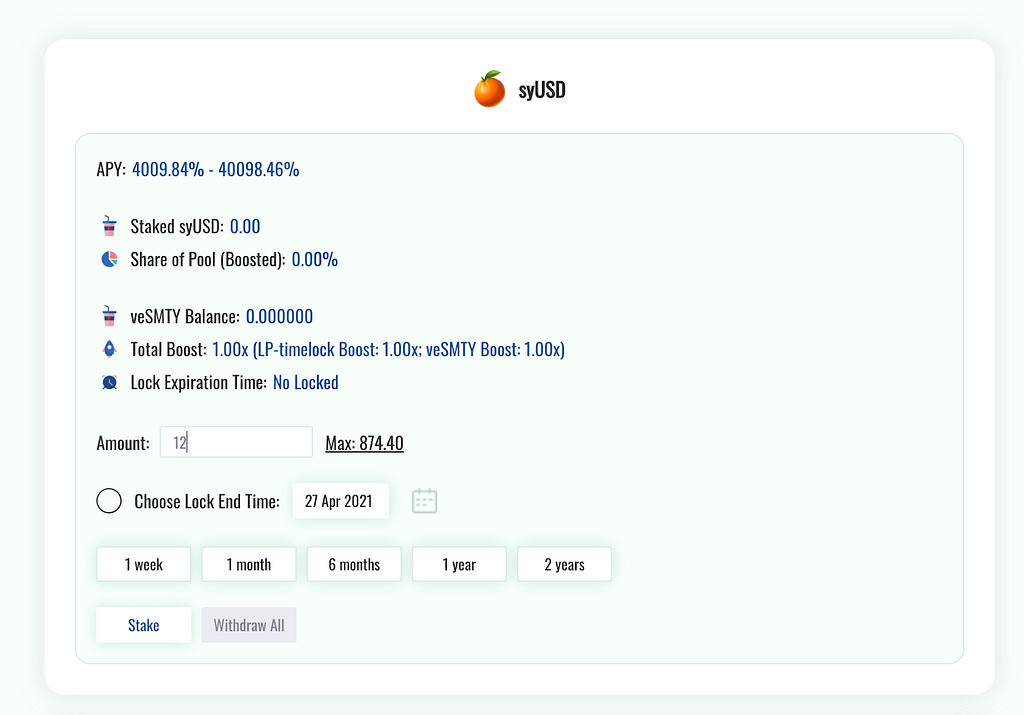
Task: Click the pie chart Share of Pool icon
Action: tap(109, 259)
